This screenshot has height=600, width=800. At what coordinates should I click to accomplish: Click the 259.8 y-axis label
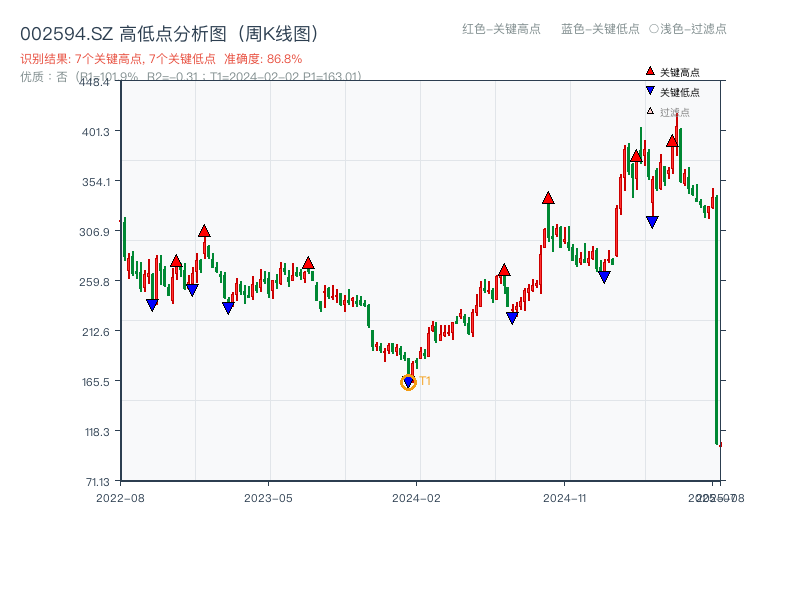point(95,282)
